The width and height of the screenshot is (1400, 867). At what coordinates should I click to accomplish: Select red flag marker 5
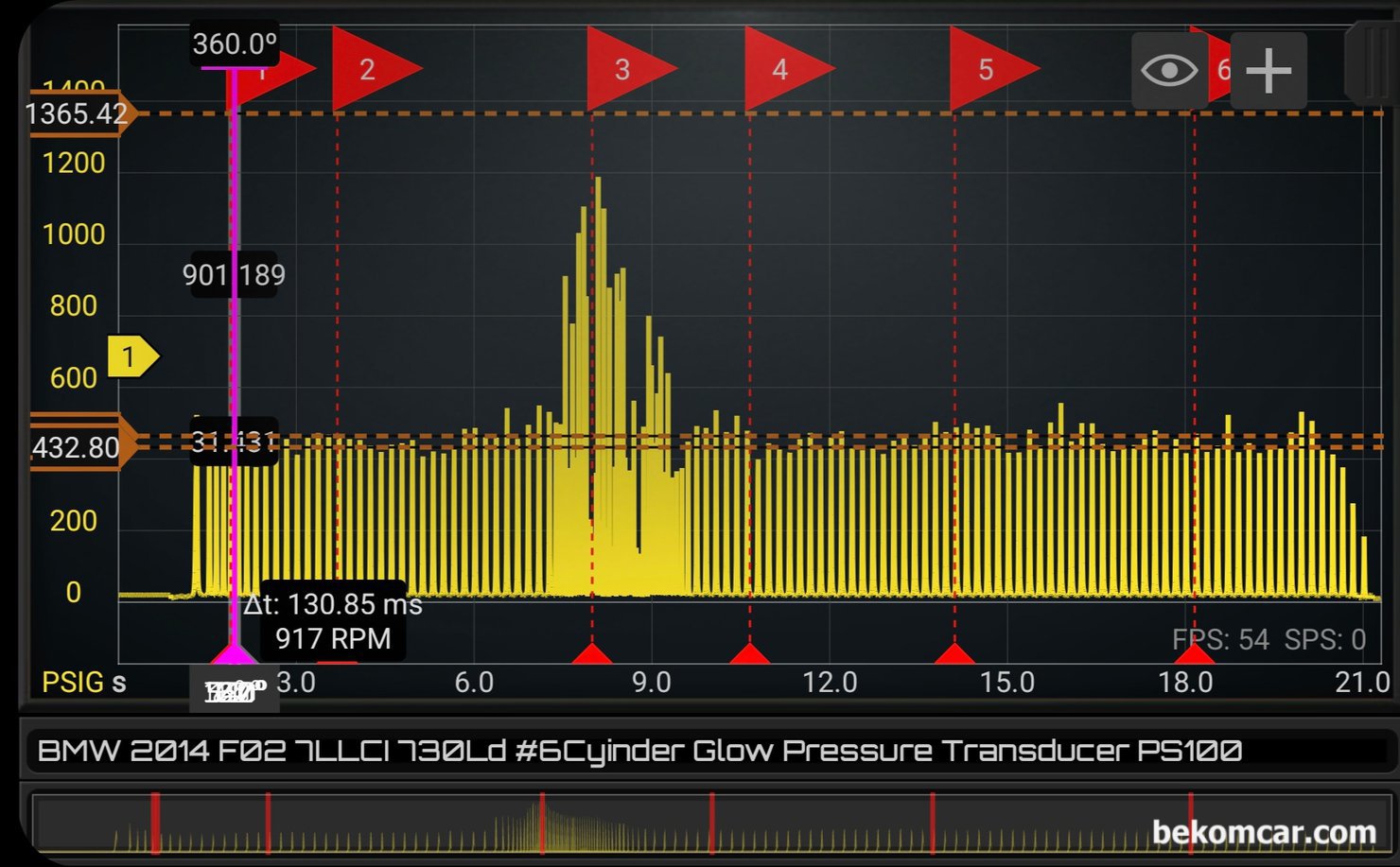click(x=993, y=68)
